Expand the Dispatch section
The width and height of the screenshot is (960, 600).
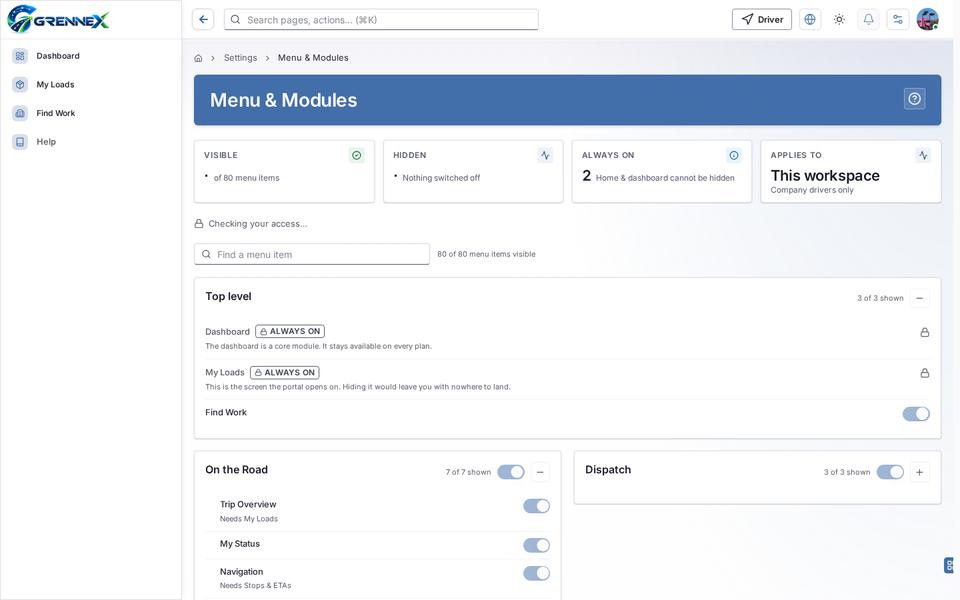[x=920, y=472]
